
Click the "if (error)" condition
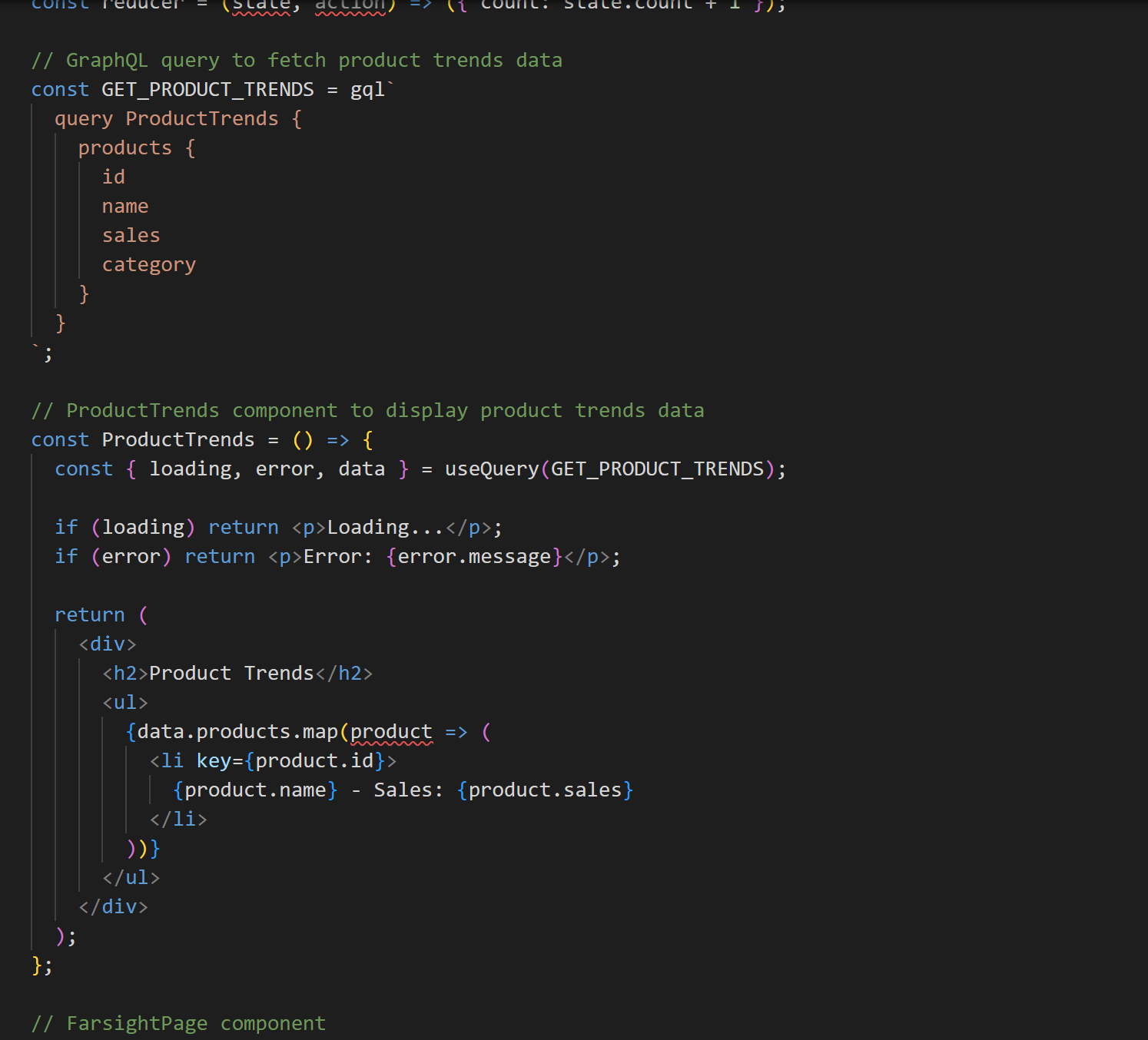(x=114, y=557)
